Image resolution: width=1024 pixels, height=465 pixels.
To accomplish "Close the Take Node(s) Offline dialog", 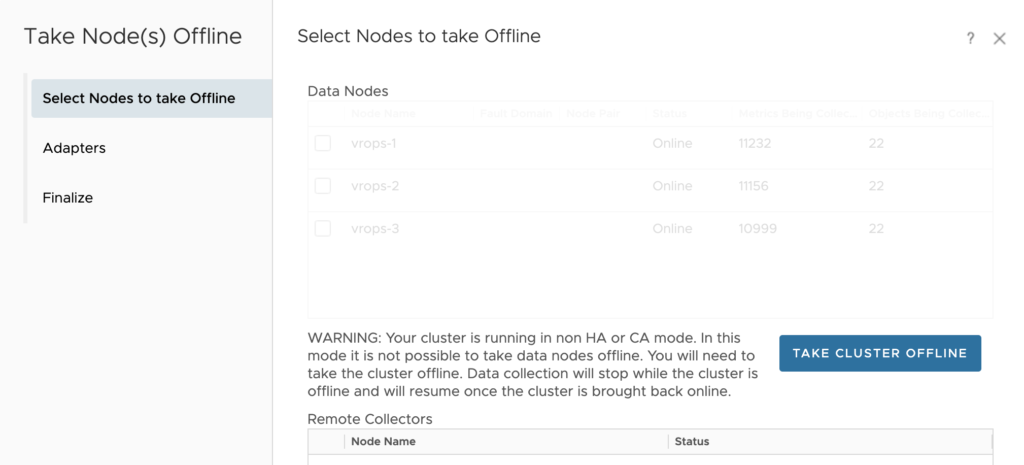I will [x=999, y=38].
